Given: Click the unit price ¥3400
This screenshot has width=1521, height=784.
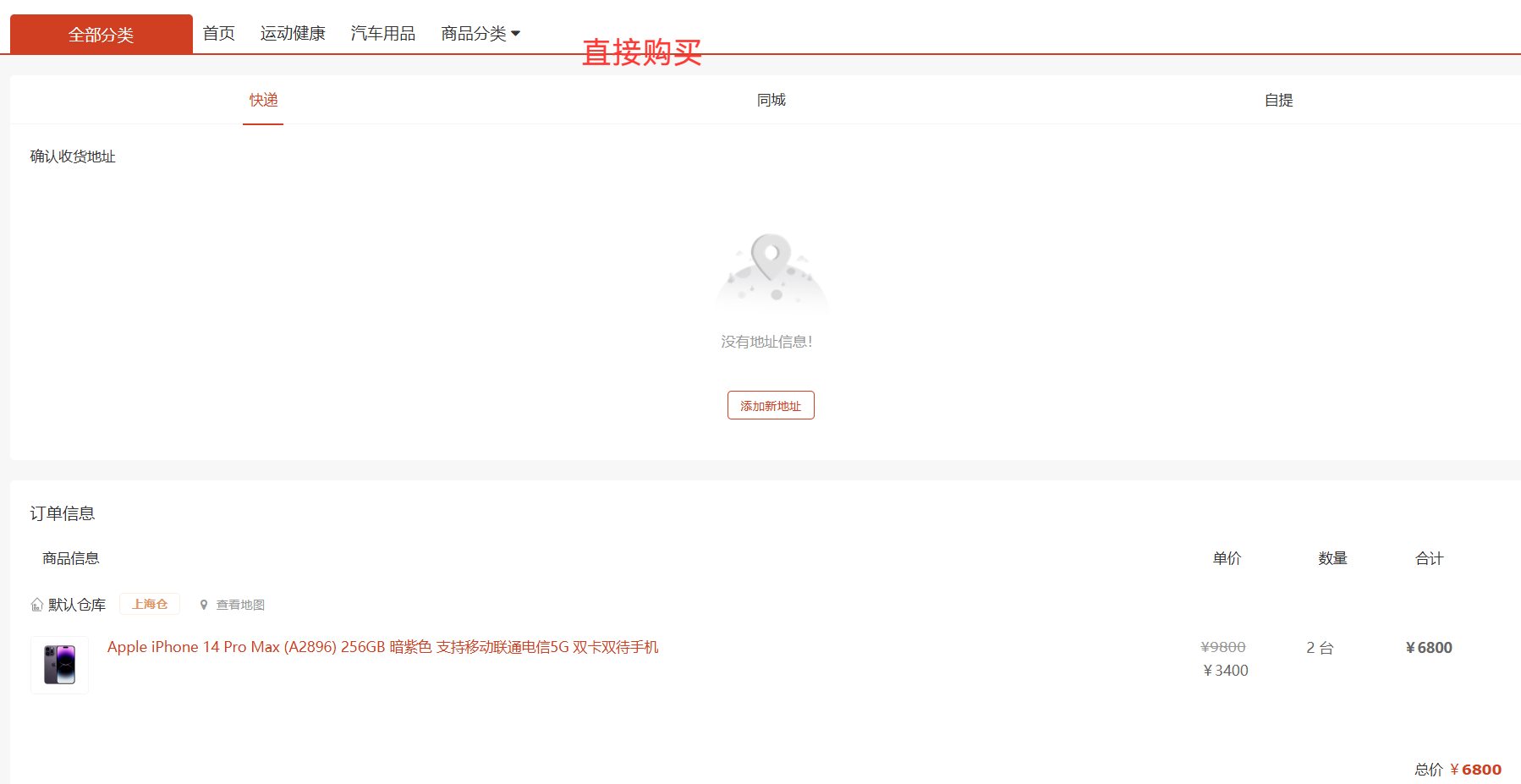Looking at the screenshot, I should pos(1226,671).
